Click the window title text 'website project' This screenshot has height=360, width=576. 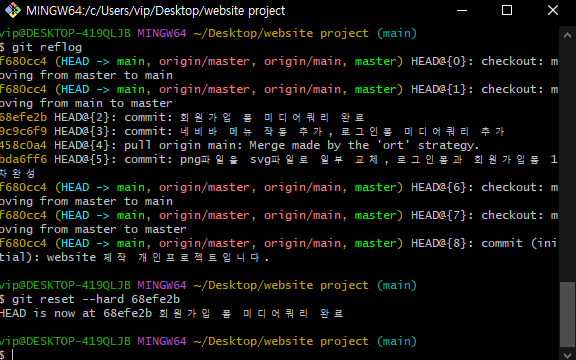coord(244,11)
